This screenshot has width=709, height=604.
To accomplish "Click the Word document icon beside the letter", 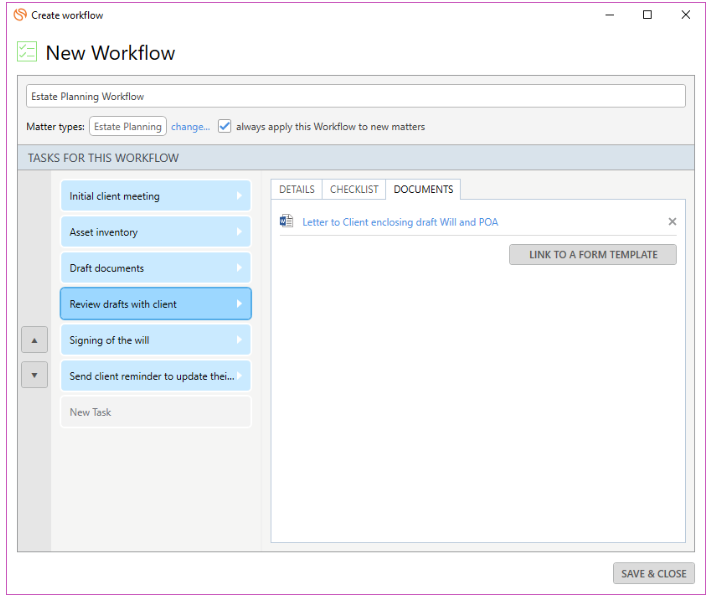I will [286, 222].
